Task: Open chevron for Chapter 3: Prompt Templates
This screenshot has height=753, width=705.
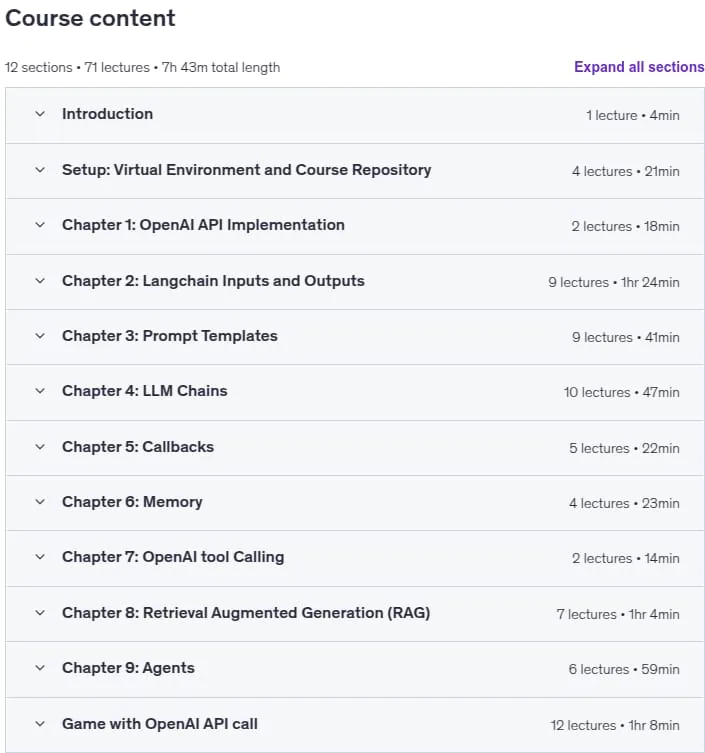Action: click(40, 336)
